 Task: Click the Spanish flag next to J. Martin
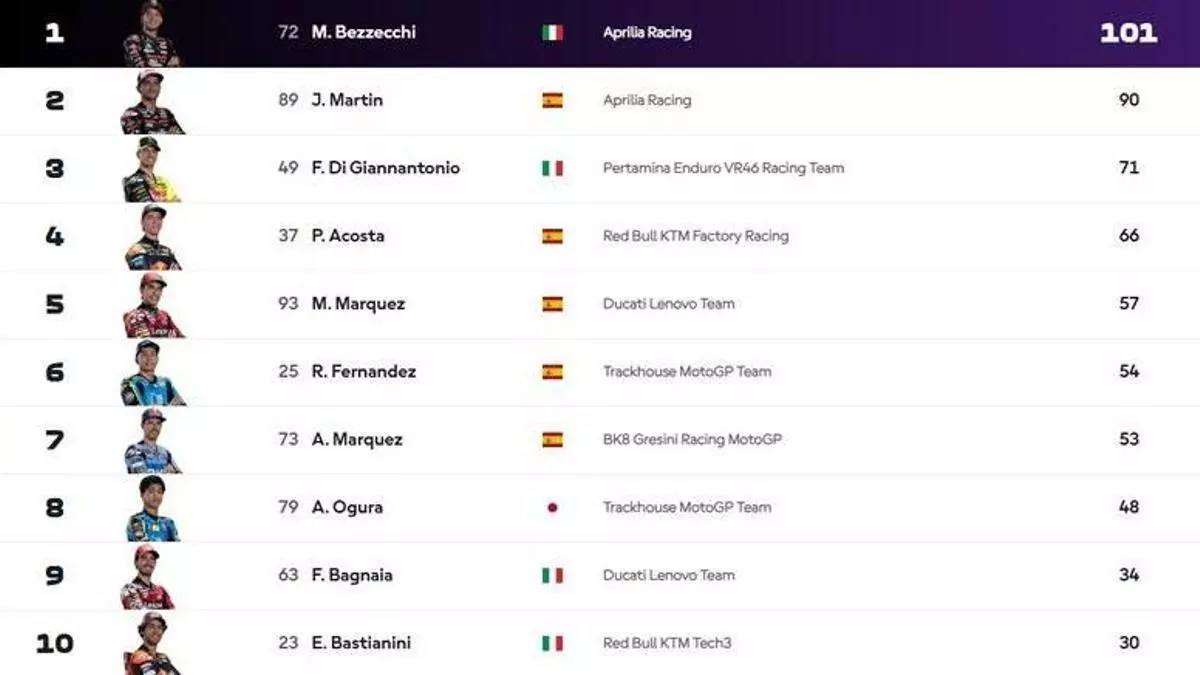point(552,100)
